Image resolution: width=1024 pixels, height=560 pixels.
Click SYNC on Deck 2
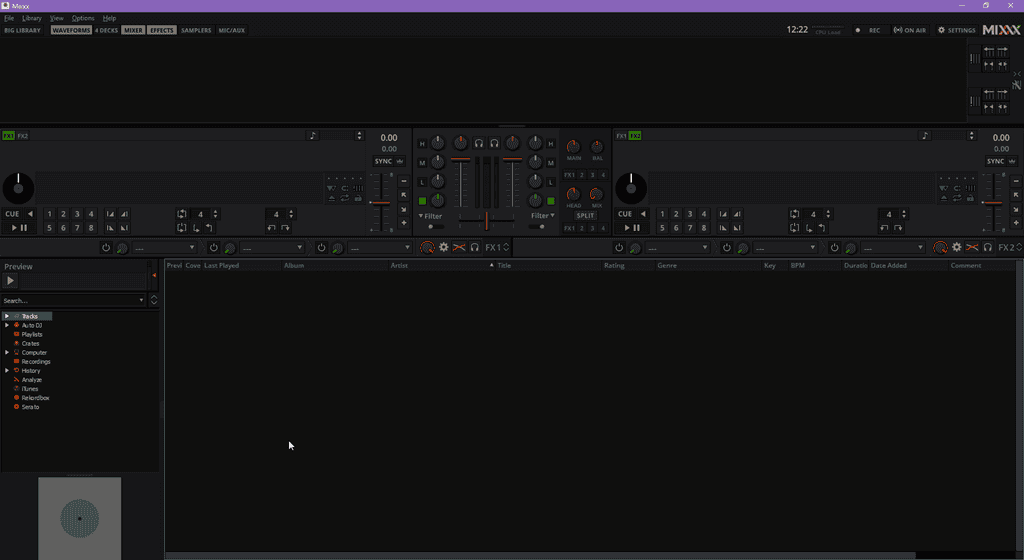pyautogui.click(x=996, y=161)
